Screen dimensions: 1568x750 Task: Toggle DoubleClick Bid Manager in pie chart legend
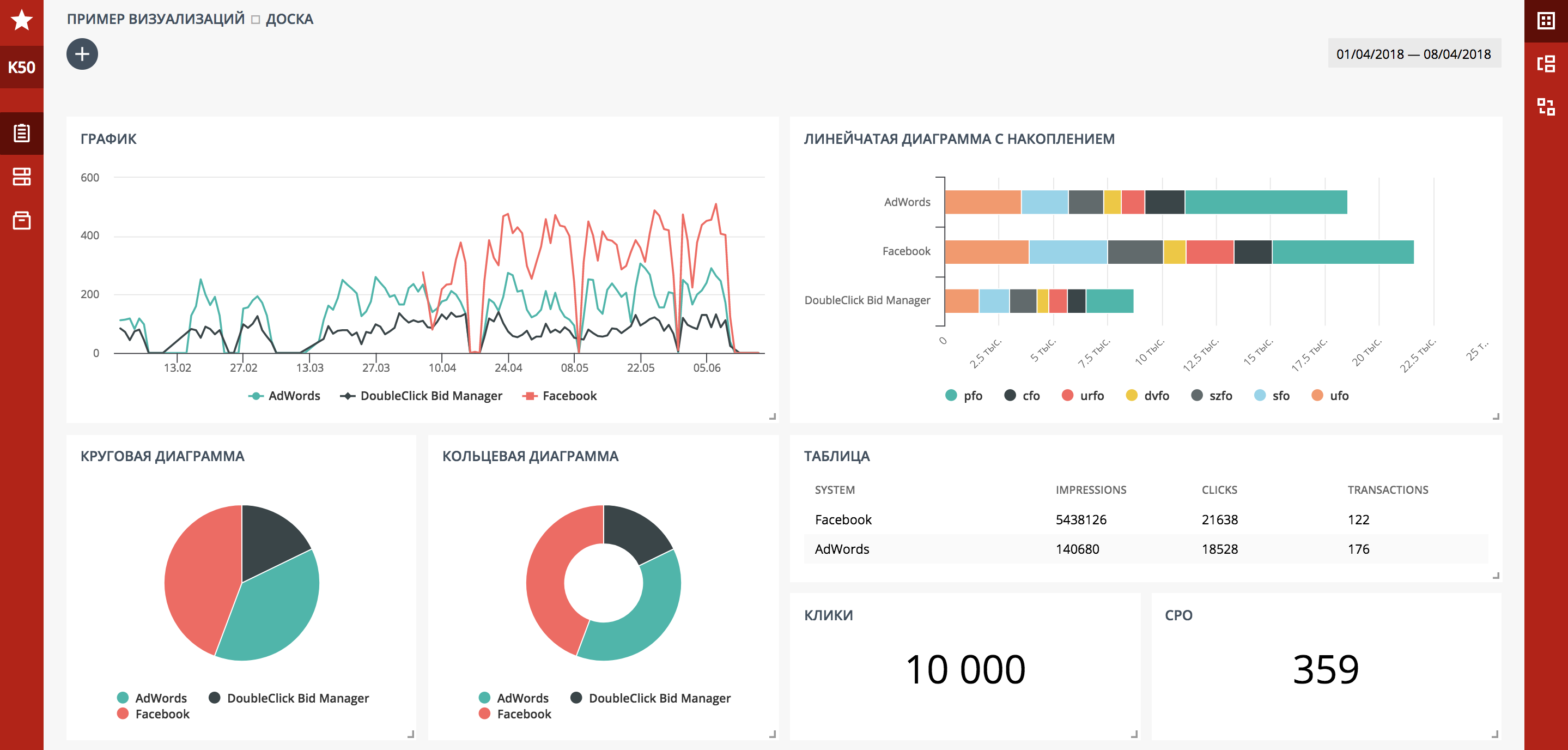coord(289,698)
